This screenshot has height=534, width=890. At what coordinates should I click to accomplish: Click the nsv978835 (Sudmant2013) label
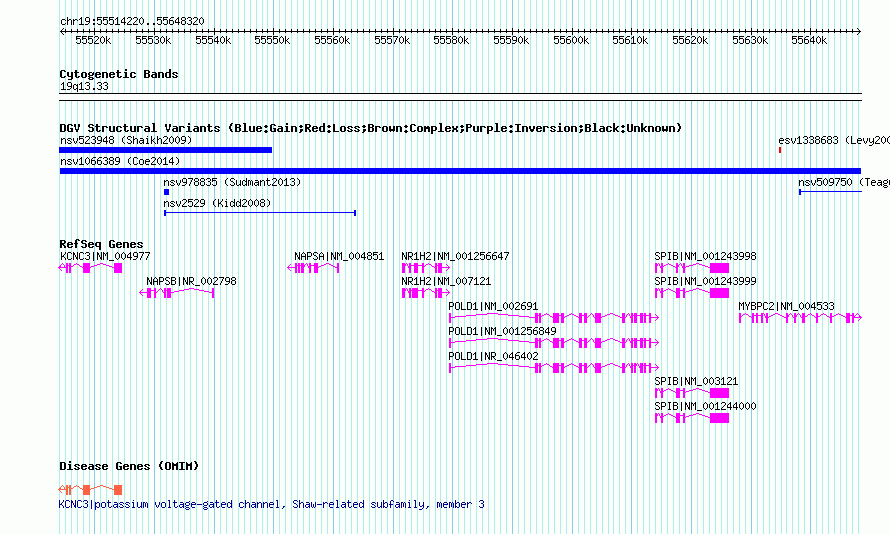pyautogui.click(x=232, y=182)
